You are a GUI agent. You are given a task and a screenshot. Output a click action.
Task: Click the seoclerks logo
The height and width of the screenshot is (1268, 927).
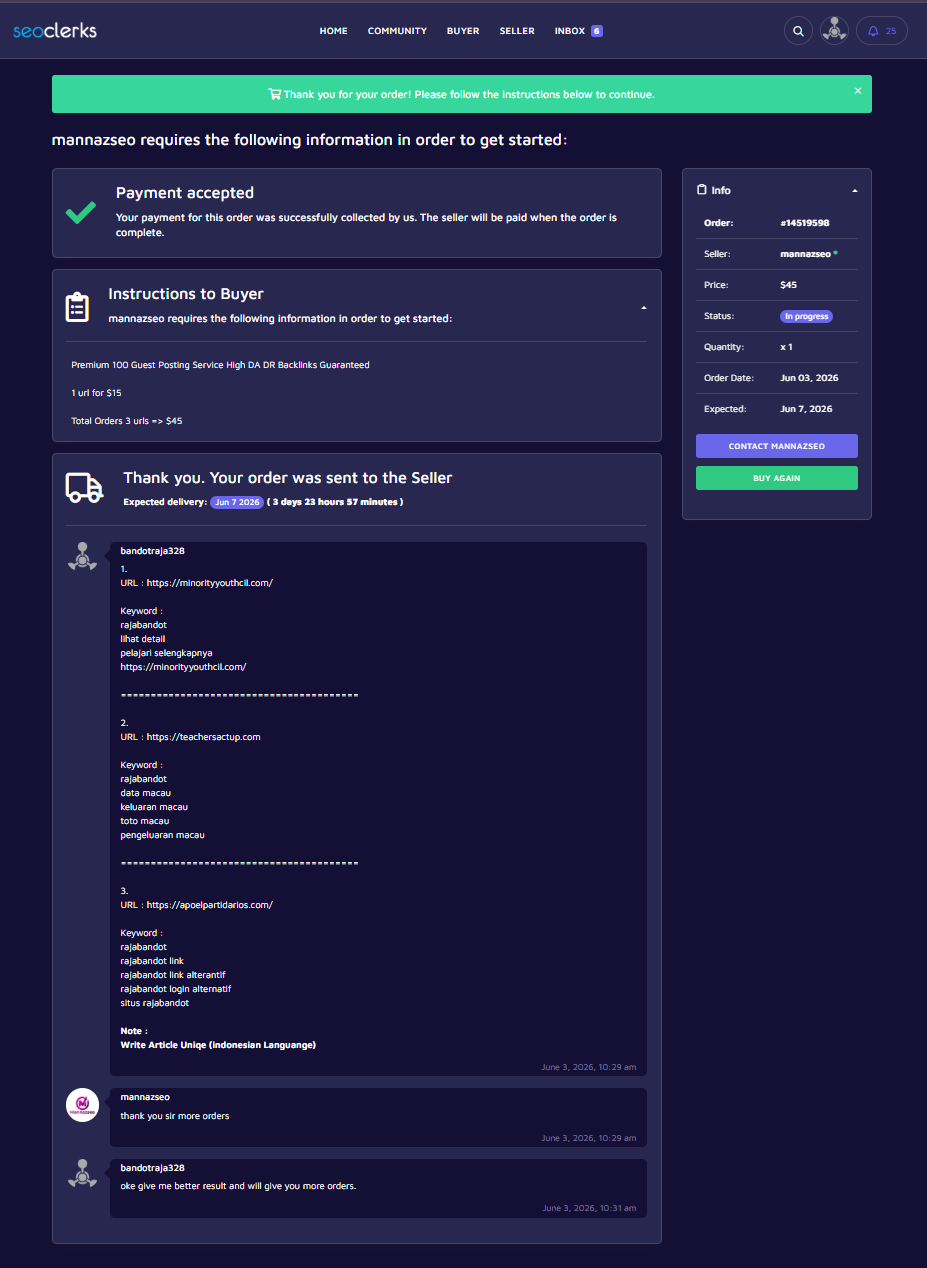(55, 31)
